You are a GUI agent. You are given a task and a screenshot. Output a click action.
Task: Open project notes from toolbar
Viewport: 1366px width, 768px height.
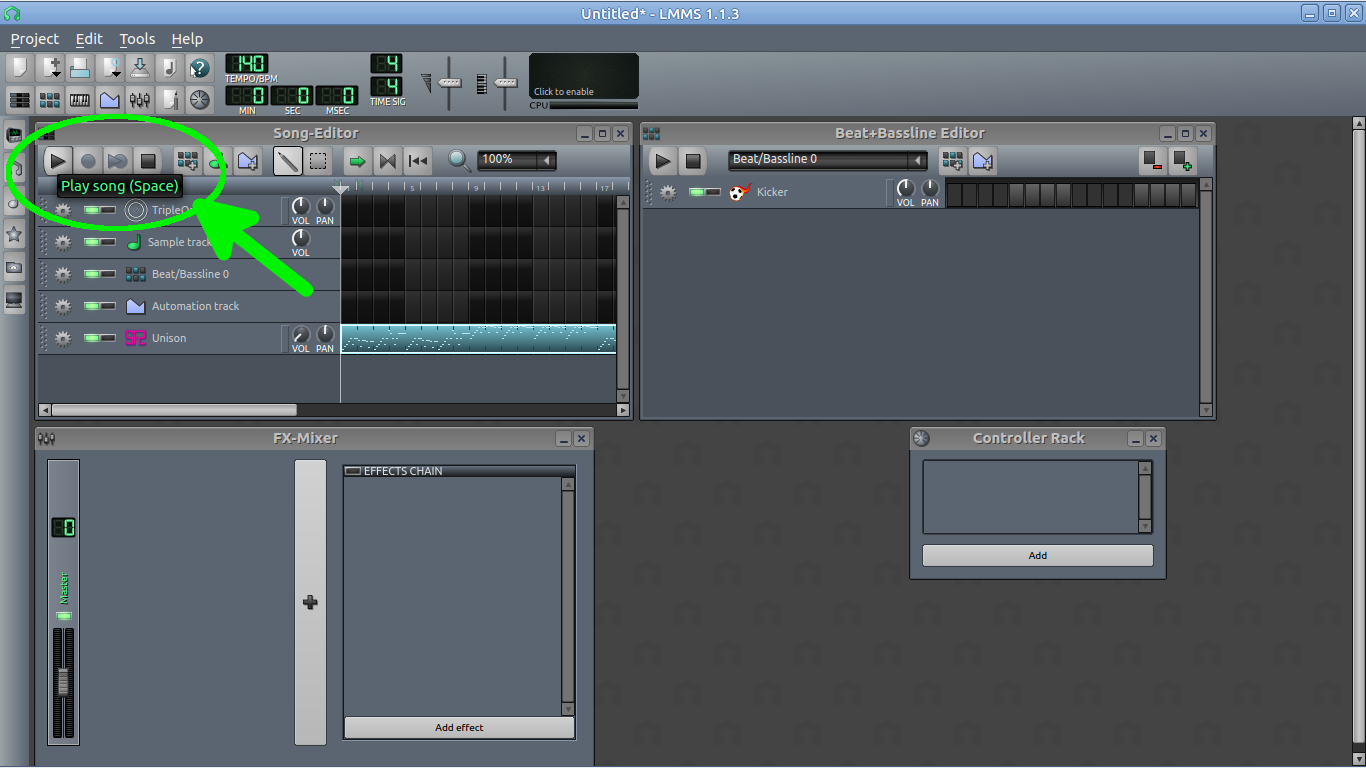(x=170, y=99)
